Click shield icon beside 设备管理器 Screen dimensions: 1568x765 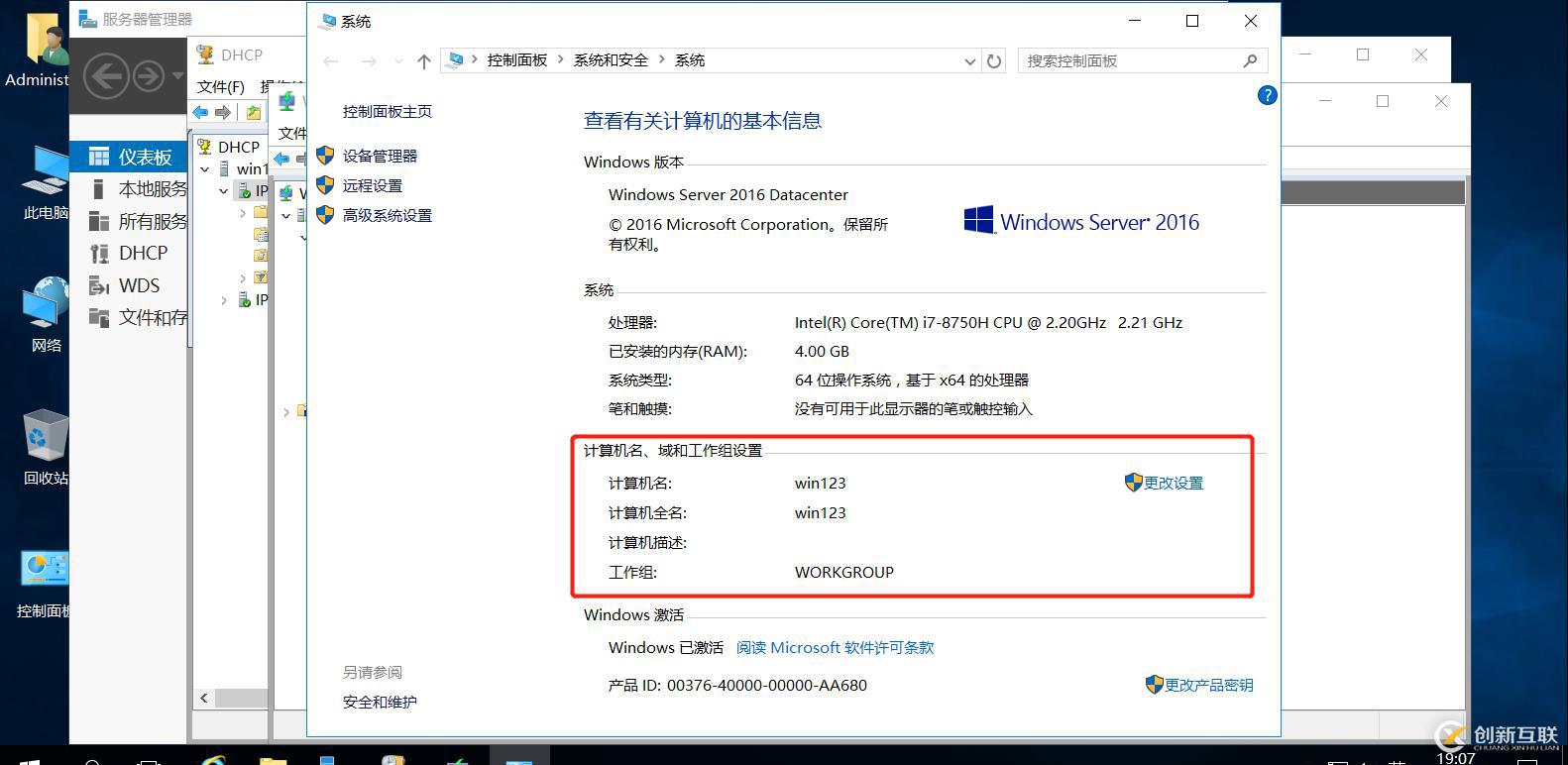click(x=325, y=156)
